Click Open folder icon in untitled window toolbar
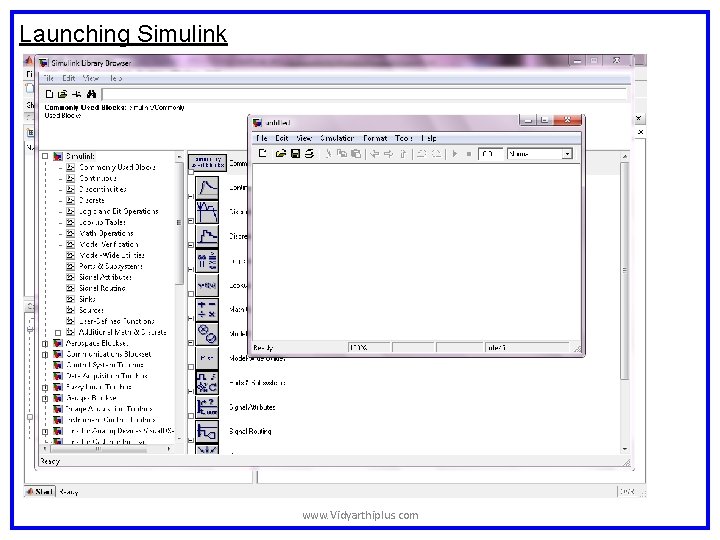The width and height of the screenshot is (720, 540). pyautogui.click(x=281, y=153)
